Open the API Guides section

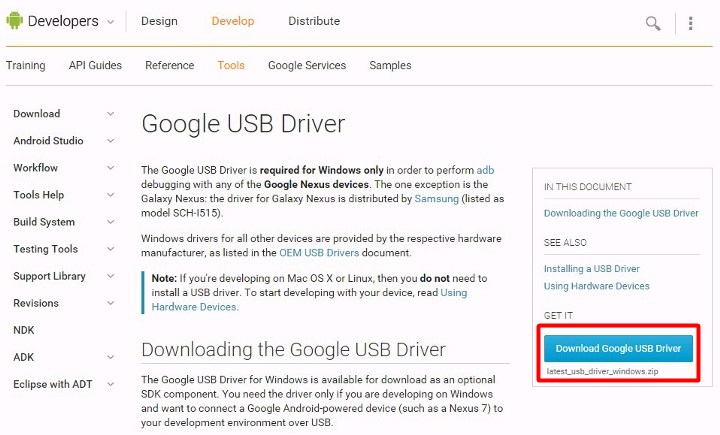coord(95,65)
